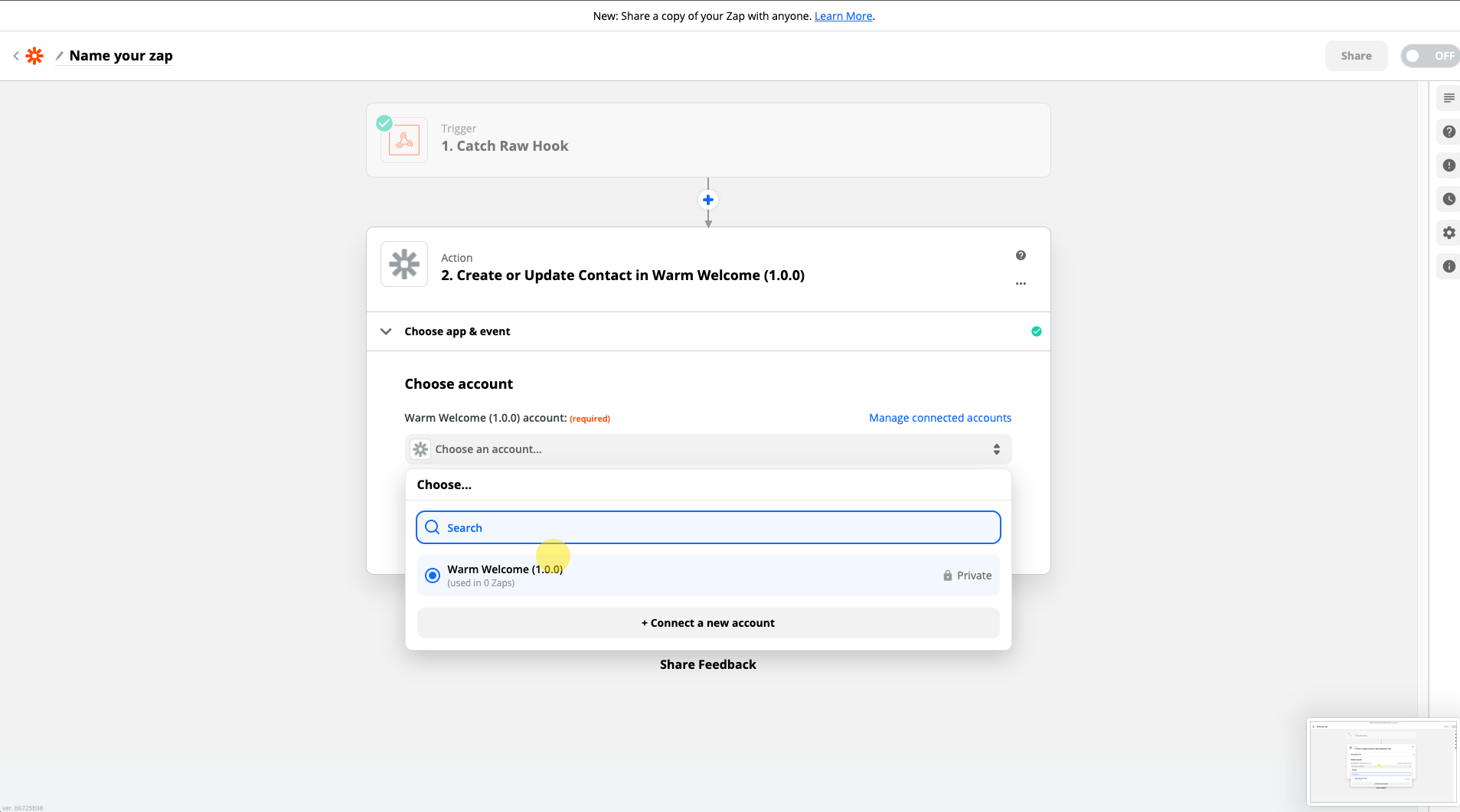Open the alert exclamation sidebar icon
This screenshot has width=1460, height=812.
(x=1449, y=165)
